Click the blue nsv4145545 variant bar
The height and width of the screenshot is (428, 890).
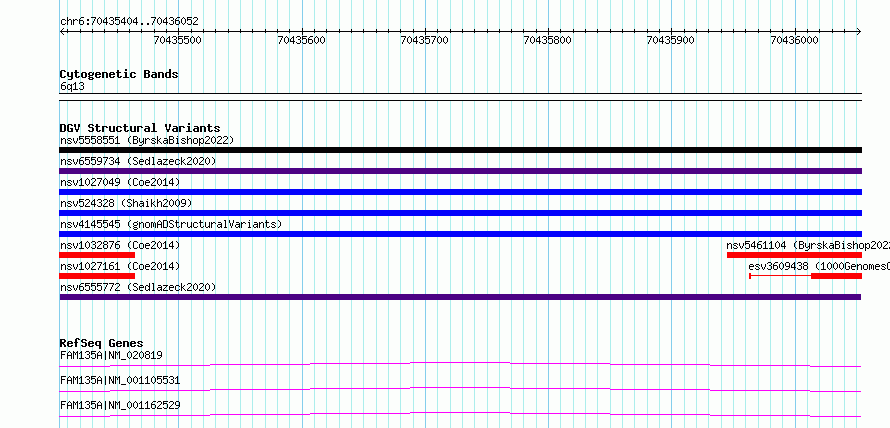pyautogui.click(x=460, y=234)
